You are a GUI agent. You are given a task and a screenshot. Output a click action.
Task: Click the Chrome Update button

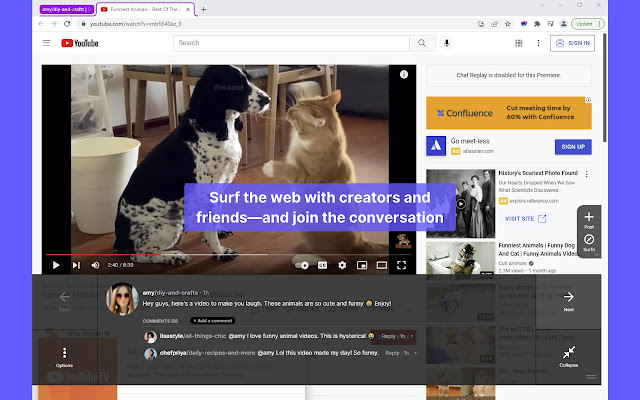(x=588, y=24)
